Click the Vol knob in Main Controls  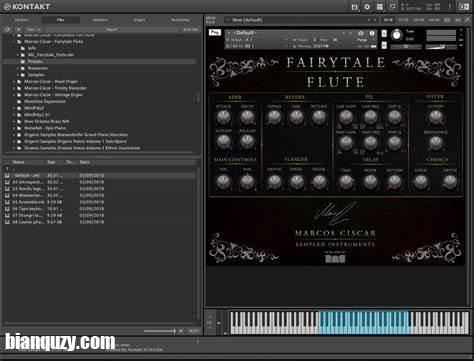pos(223,182)
